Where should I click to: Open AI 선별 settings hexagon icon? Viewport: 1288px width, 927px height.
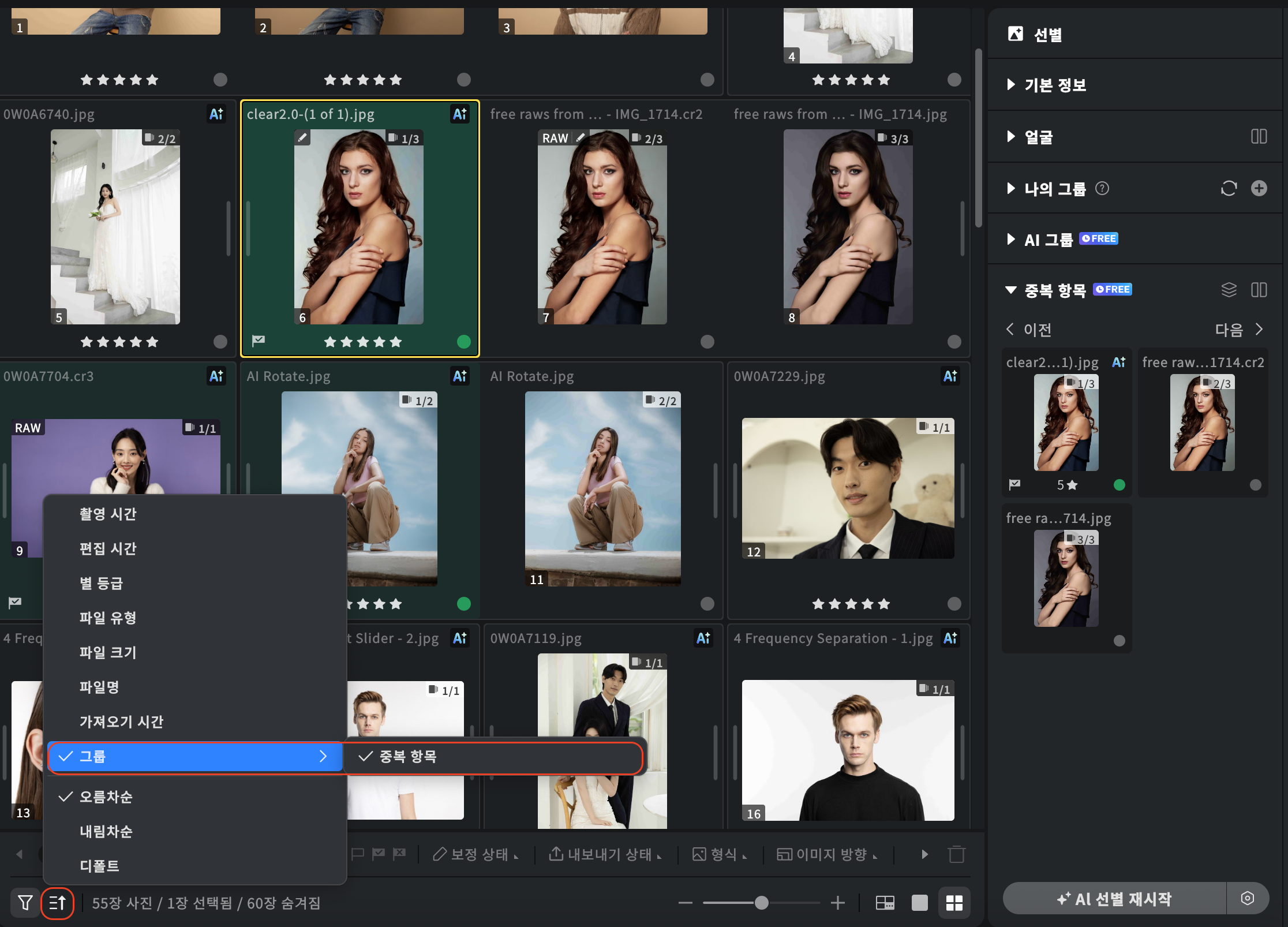1247,898
